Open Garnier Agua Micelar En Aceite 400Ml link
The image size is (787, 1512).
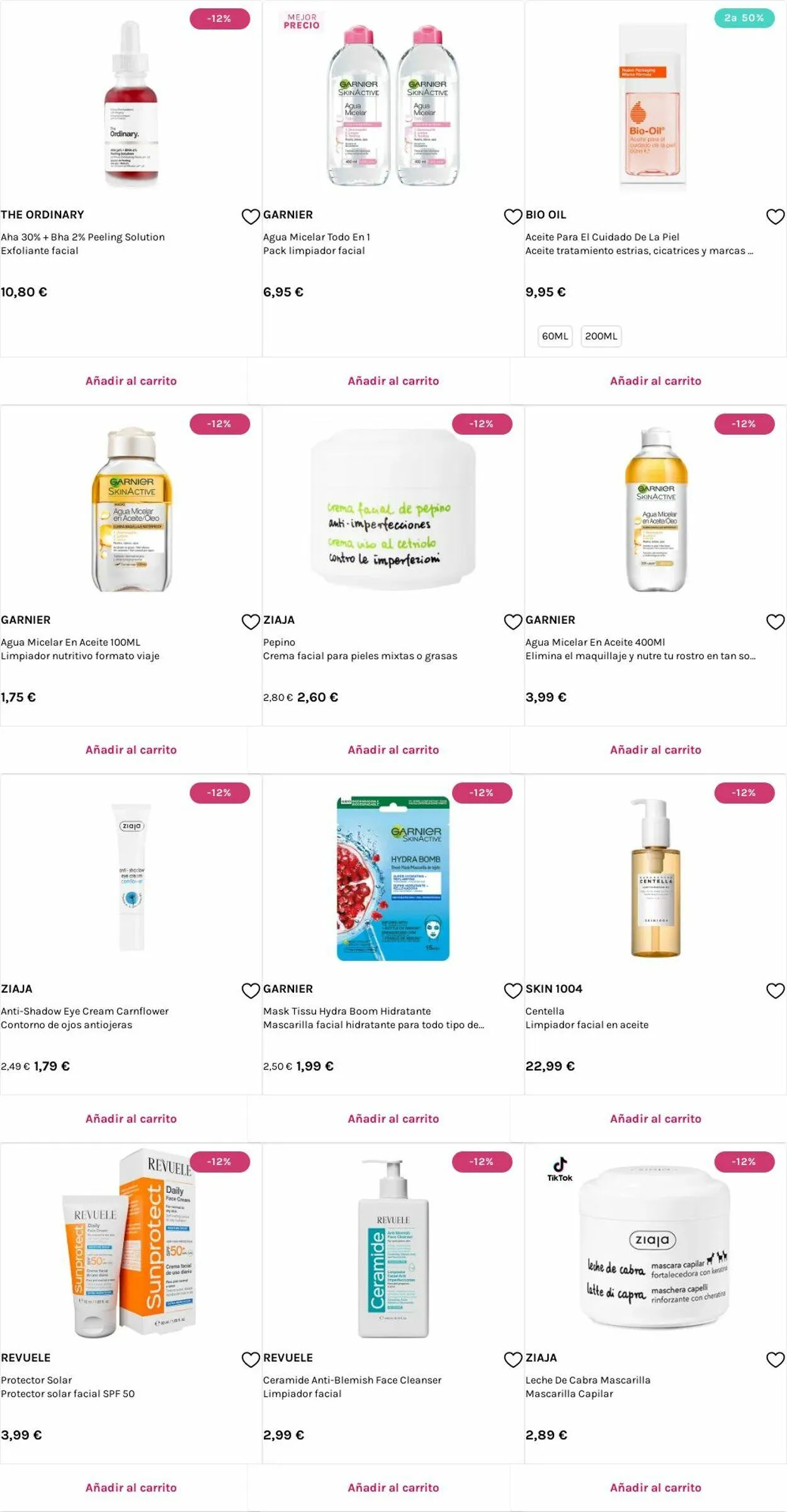coord(595,642)
